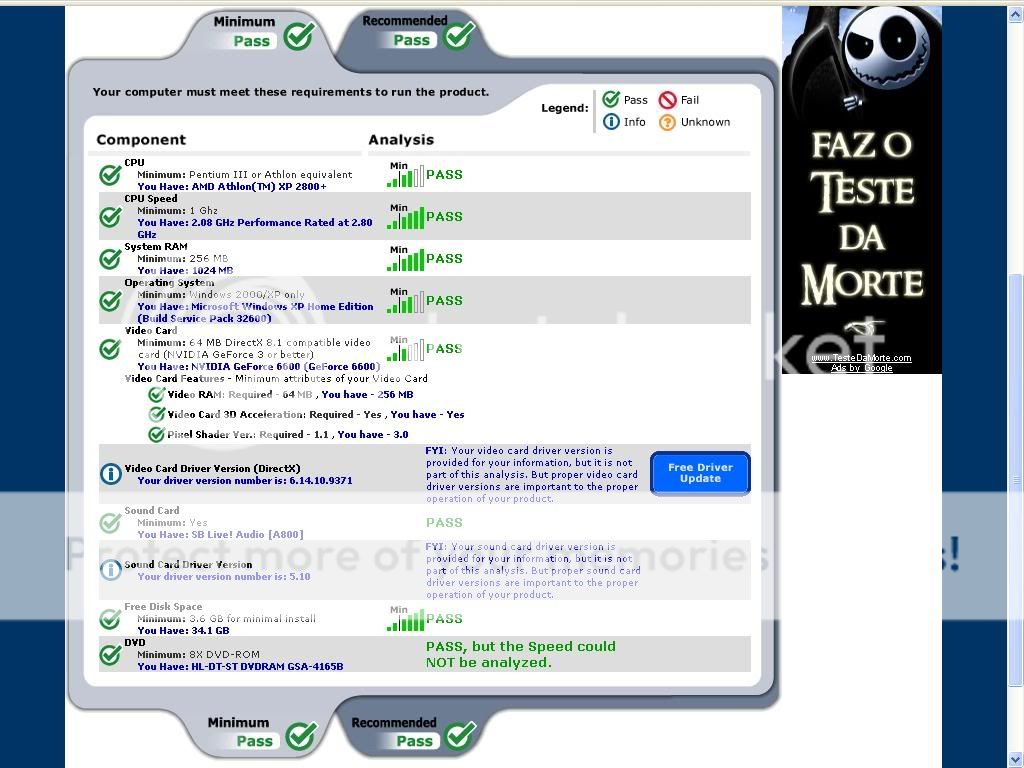Select the Analysis column heading
The height and width of the screenshot is (768, 1024).
[x=401, y=140]
